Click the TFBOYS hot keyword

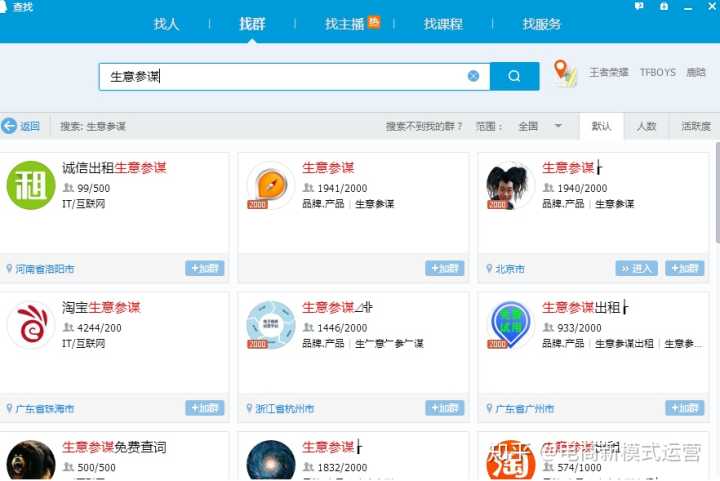point(658,73)
